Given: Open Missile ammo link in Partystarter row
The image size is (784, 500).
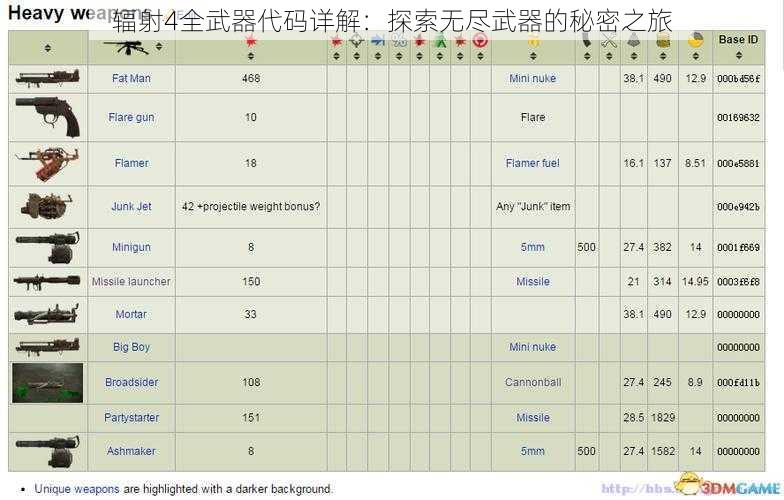Looking at the screenshot, I should click(x=533, y=418).
